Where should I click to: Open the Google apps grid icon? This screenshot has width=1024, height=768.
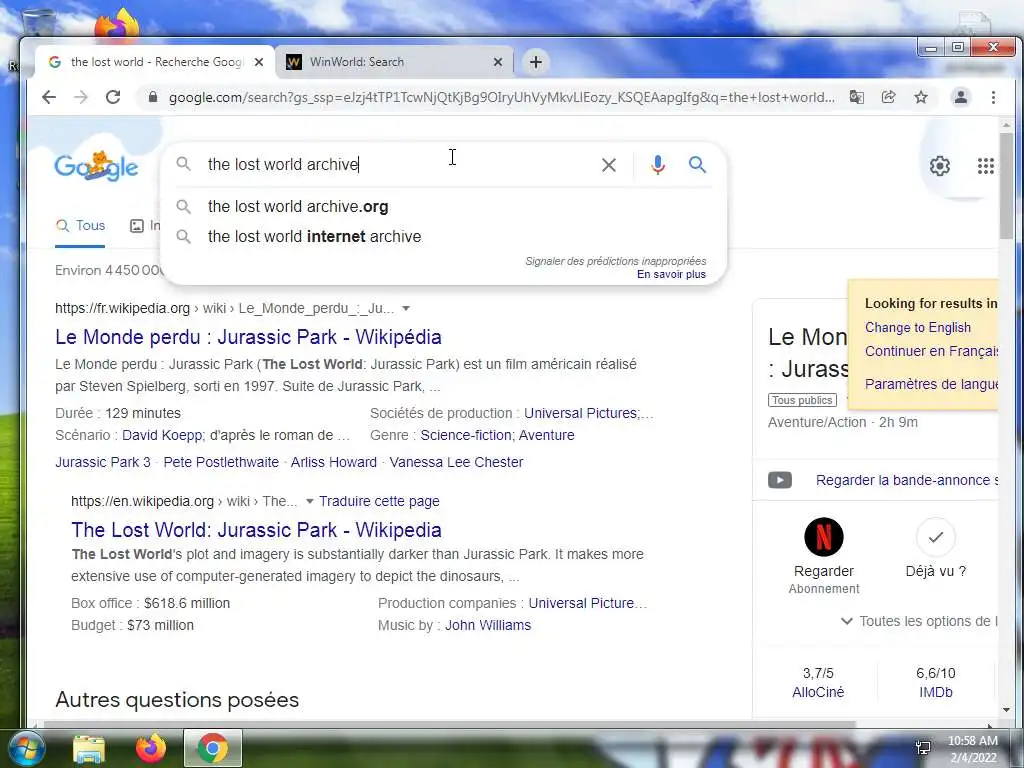coord(985,166)
